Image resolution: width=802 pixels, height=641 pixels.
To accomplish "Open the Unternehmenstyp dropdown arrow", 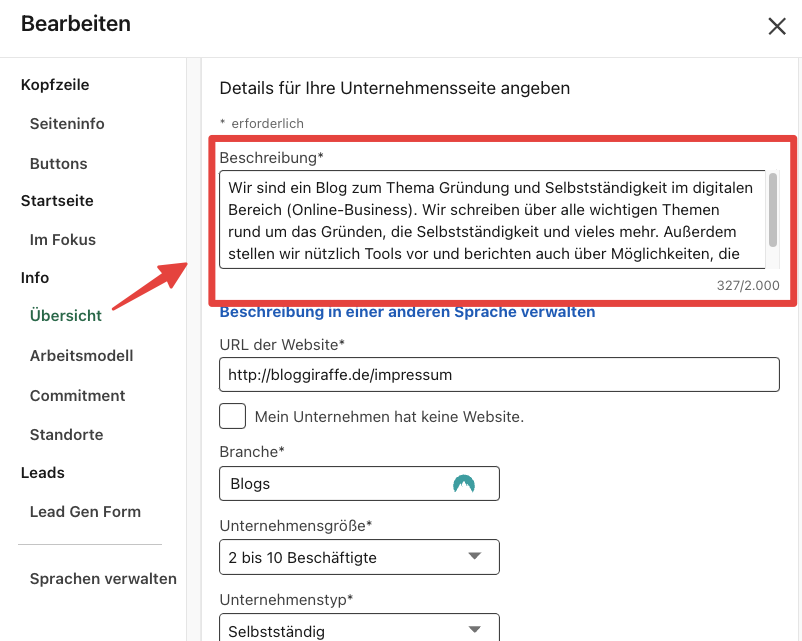I will [474, 630].
